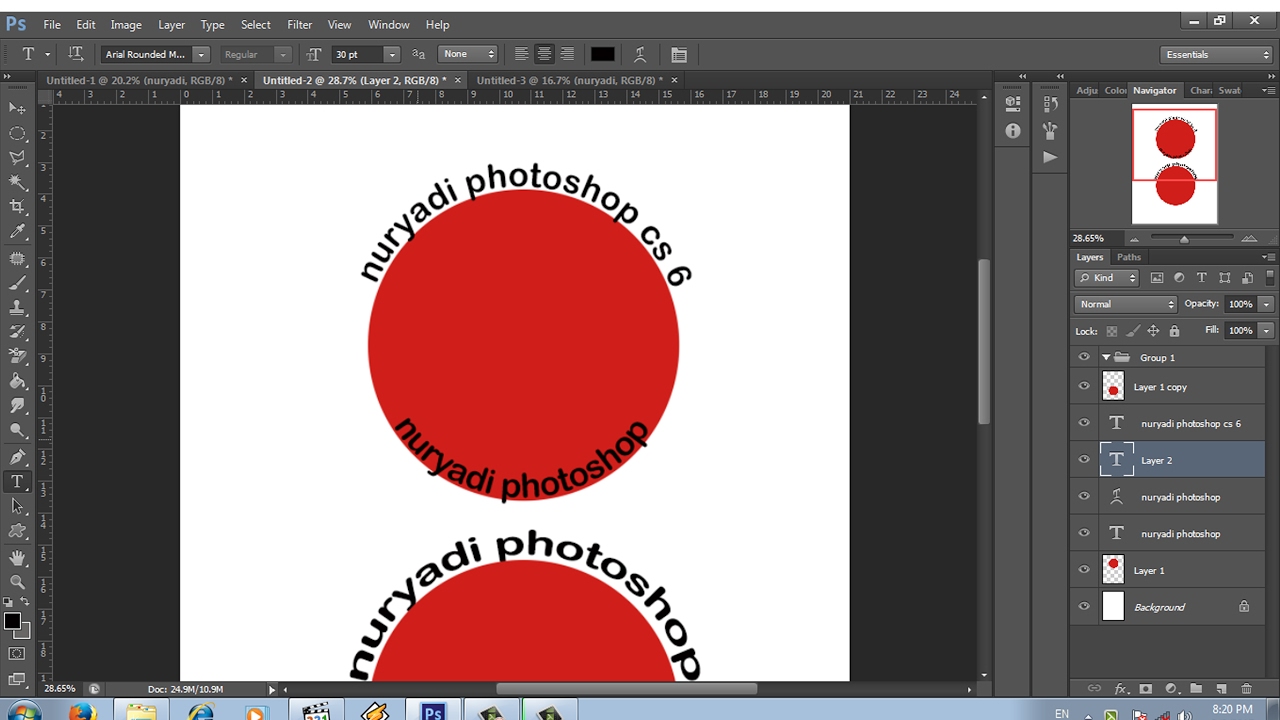Toggle lock transparent pixels
The image size is (1280, 720).
1111,331
